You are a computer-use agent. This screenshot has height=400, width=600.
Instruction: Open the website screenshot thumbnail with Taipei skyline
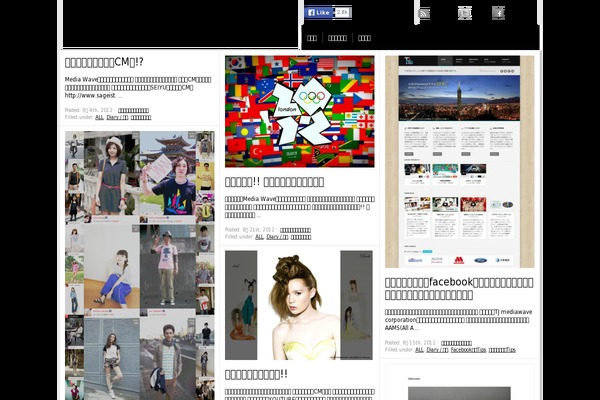[460, 162]
